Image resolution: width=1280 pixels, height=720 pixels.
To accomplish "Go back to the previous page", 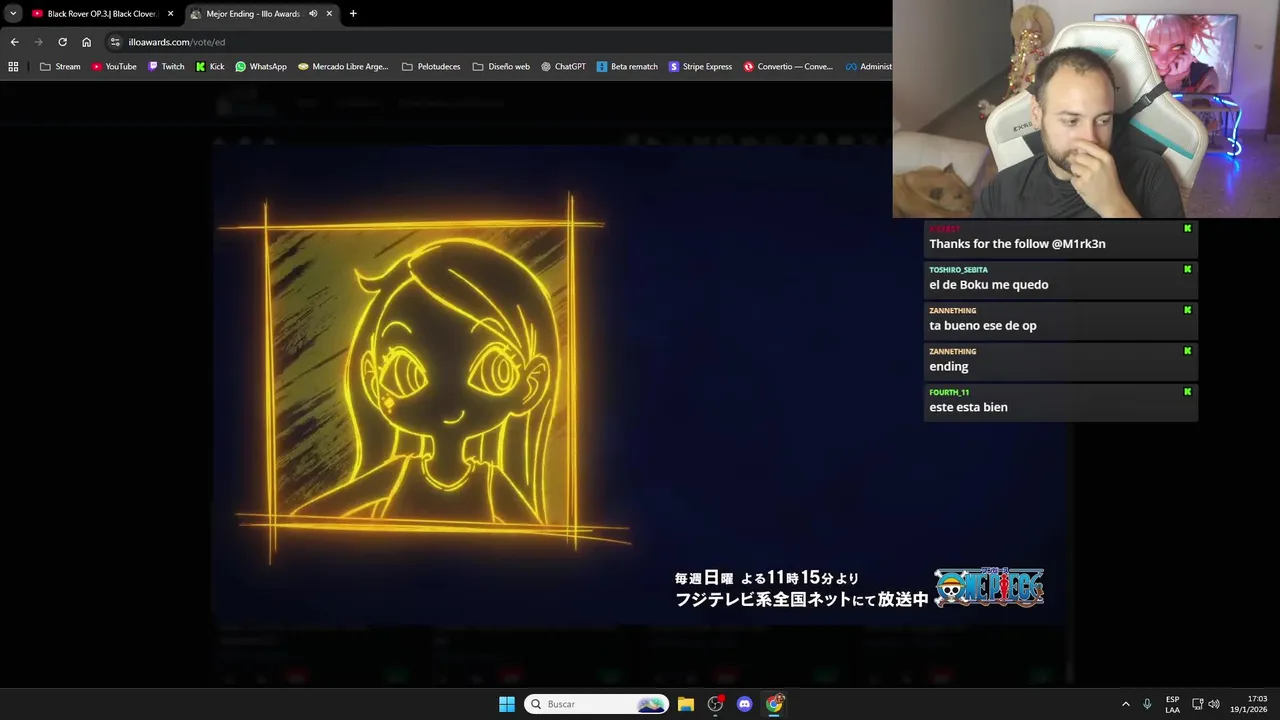I will tap(14, 42).
